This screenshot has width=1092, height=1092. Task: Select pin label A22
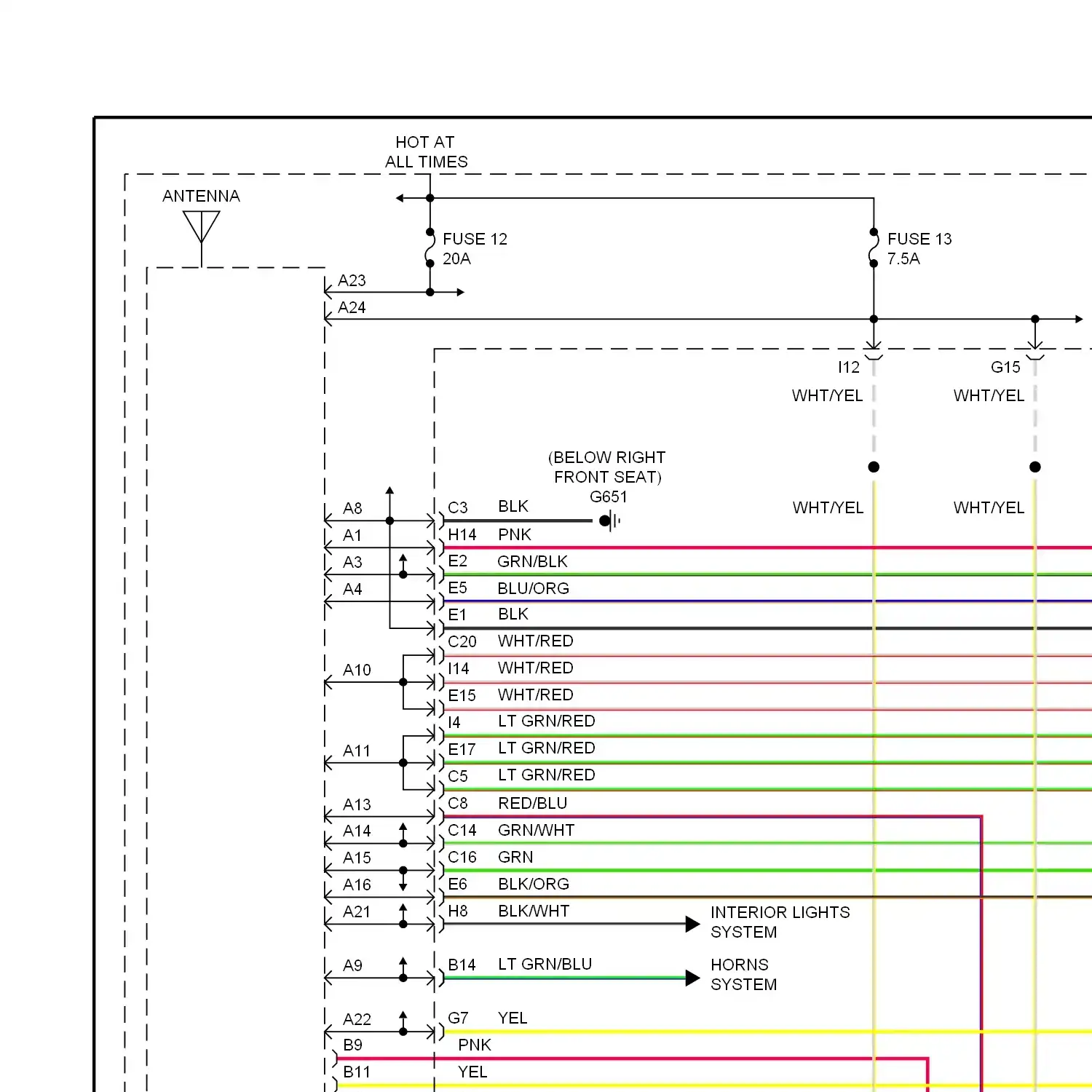(x=357, y=1019)
